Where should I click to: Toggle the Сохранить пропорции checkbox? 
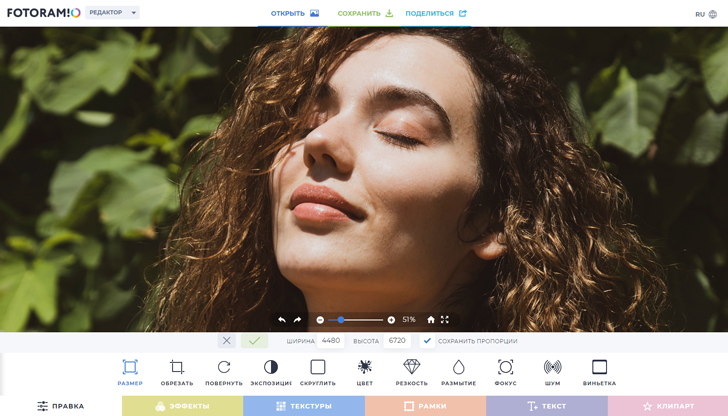tap(428, 341)
